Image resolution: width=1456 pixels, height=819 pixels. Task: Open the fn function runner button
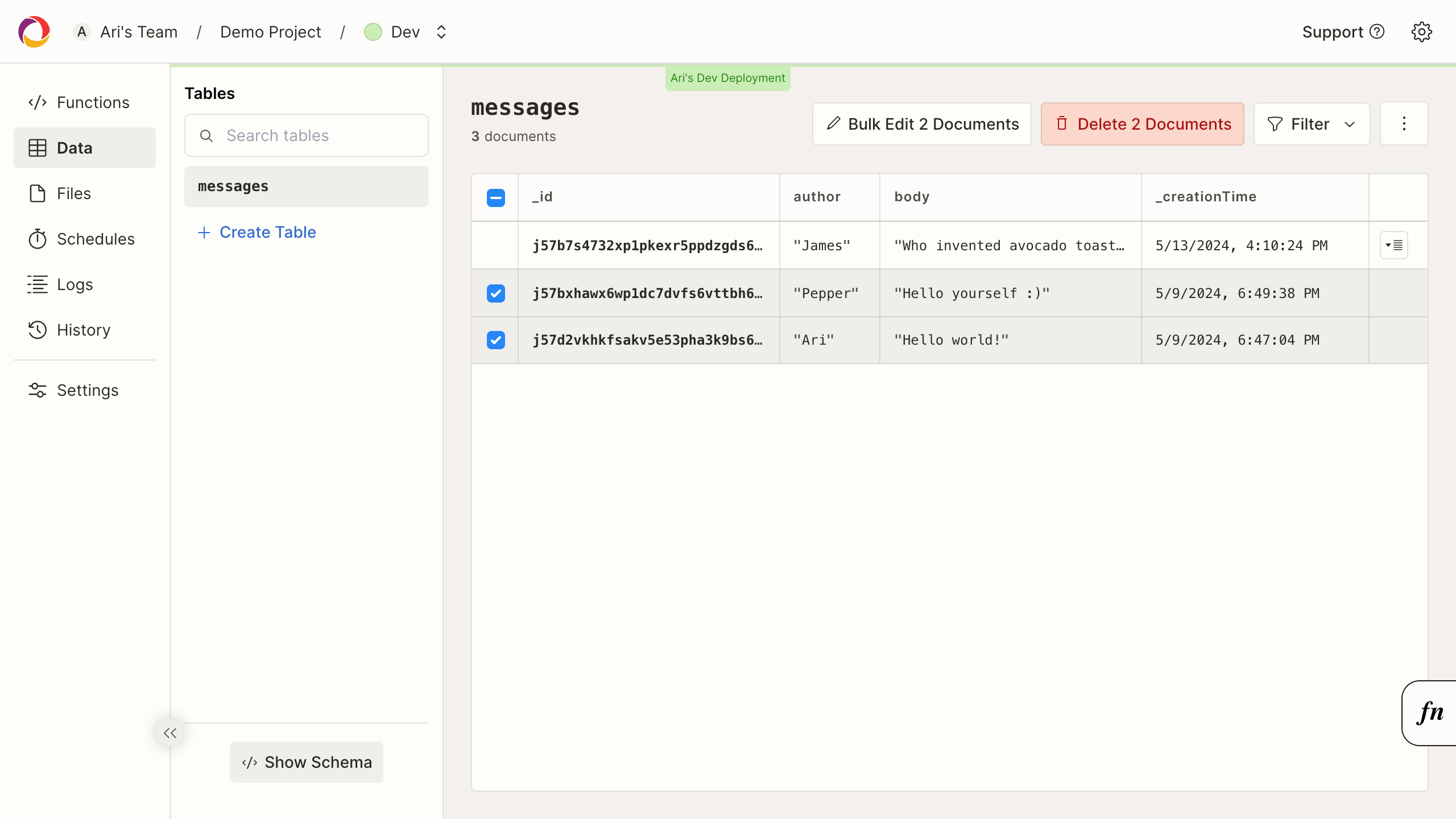tap(1429, 713)
